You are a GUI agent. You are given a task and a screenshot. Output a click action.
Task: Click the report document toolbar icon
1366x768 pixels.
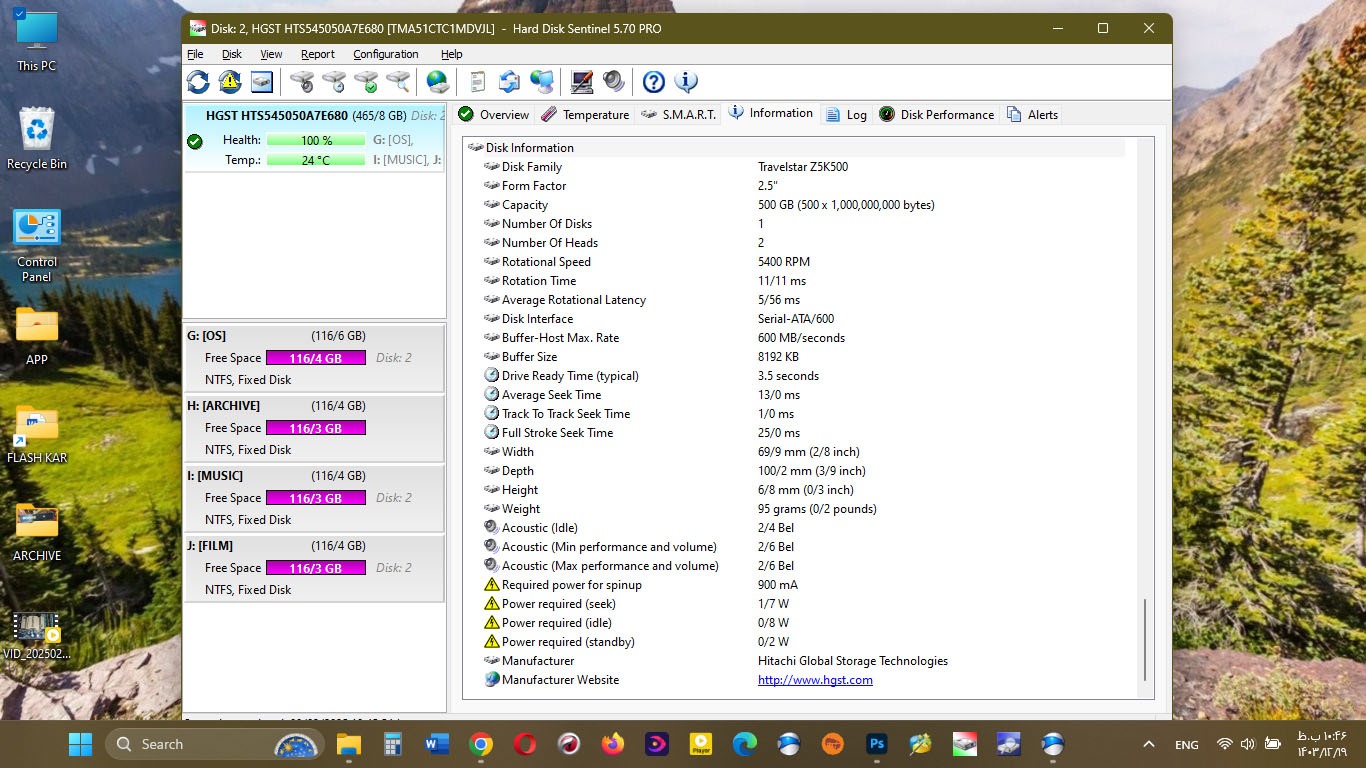(x=477, y=82)
